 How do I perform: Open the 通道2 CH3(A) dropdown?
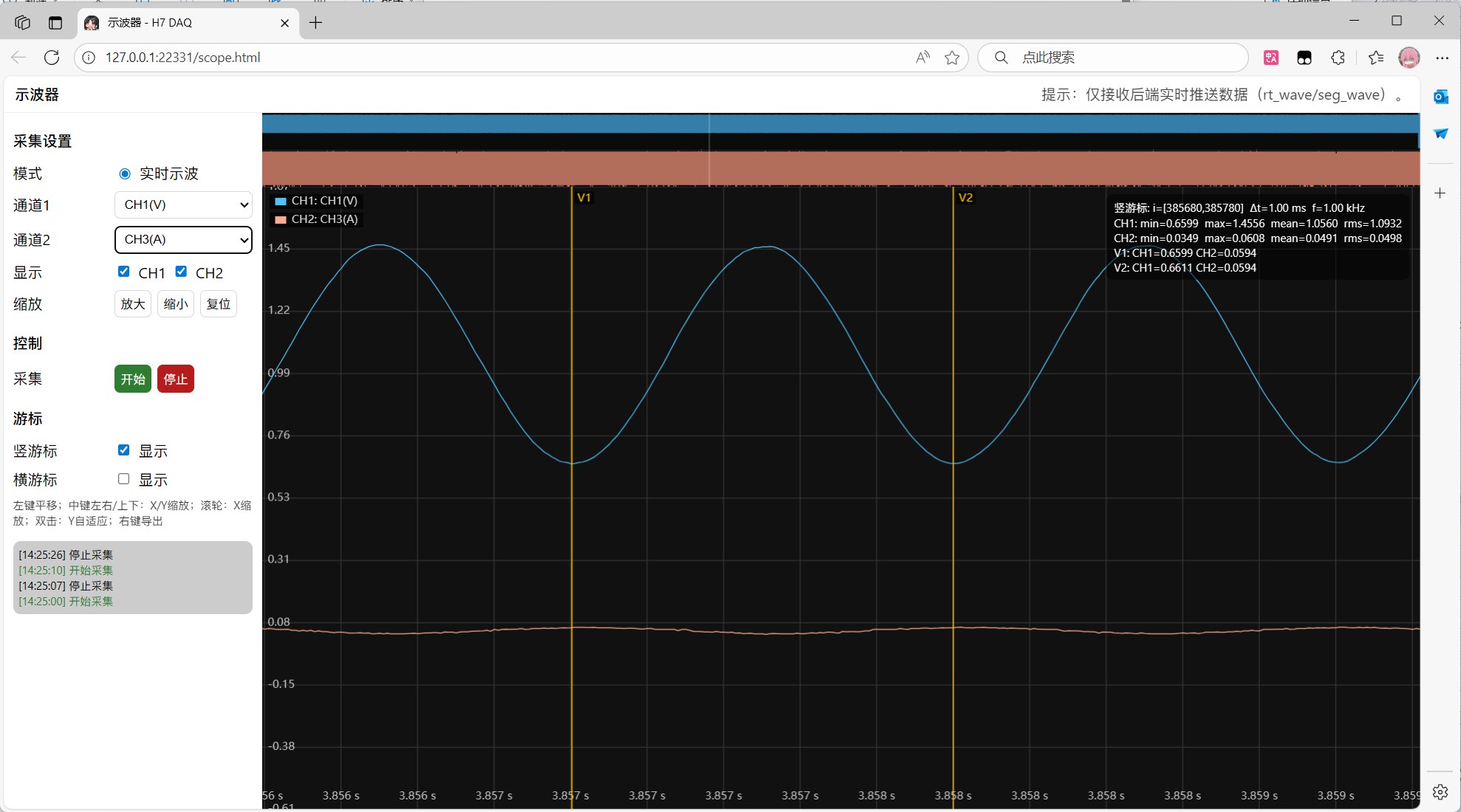tap(183, 239)
